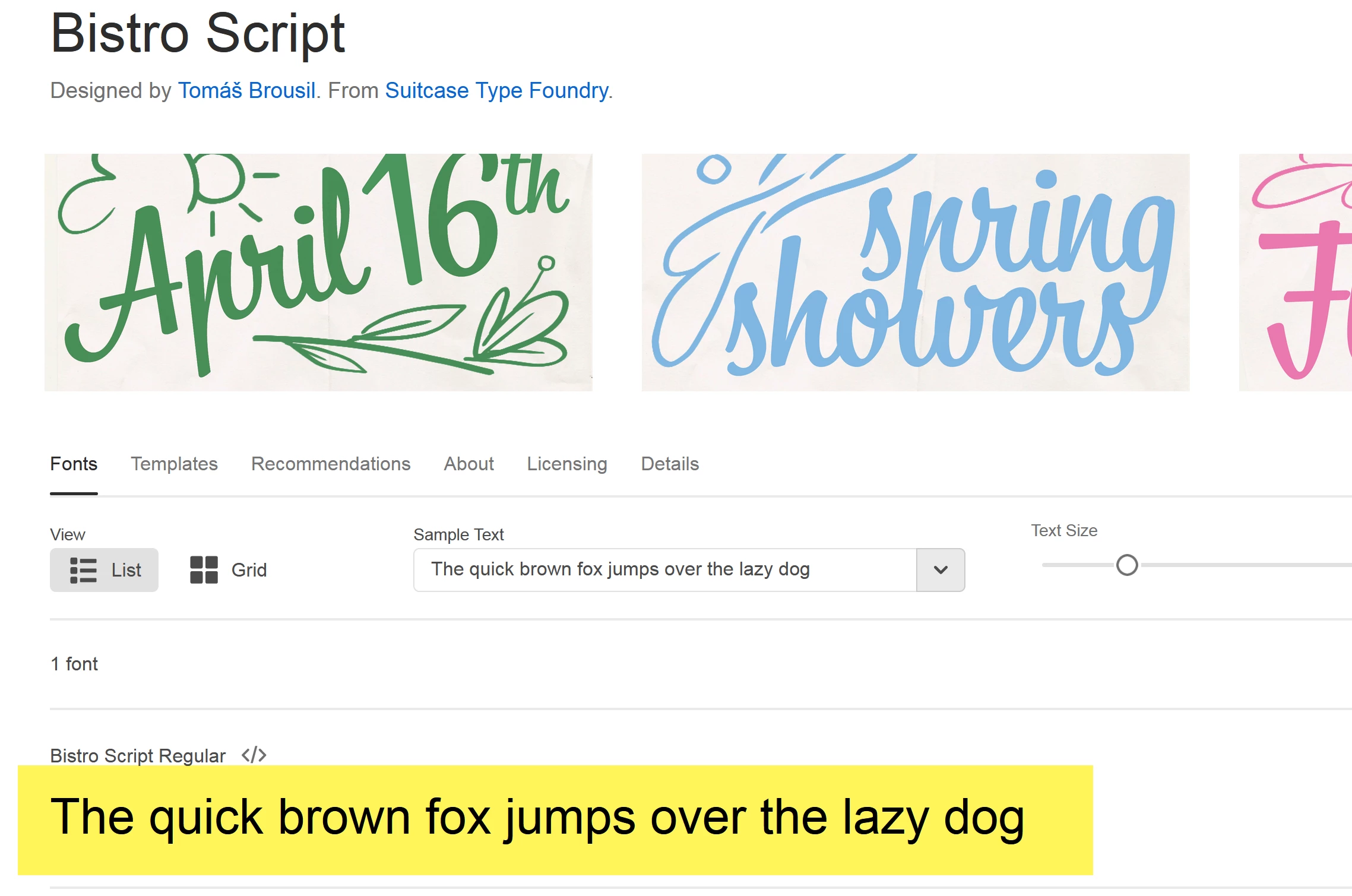Click the highlighted font preview text
1352x896 pixels.
[x=537, y=818]
